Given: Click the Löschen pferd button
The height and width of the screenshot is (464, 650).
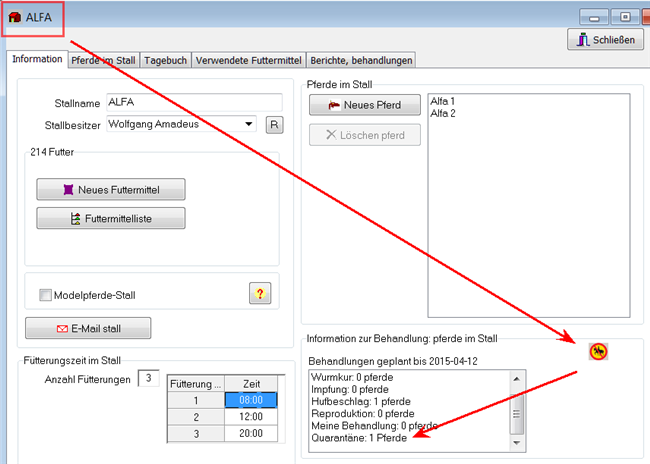Looking at the screenshot, I should click(365, 135).
